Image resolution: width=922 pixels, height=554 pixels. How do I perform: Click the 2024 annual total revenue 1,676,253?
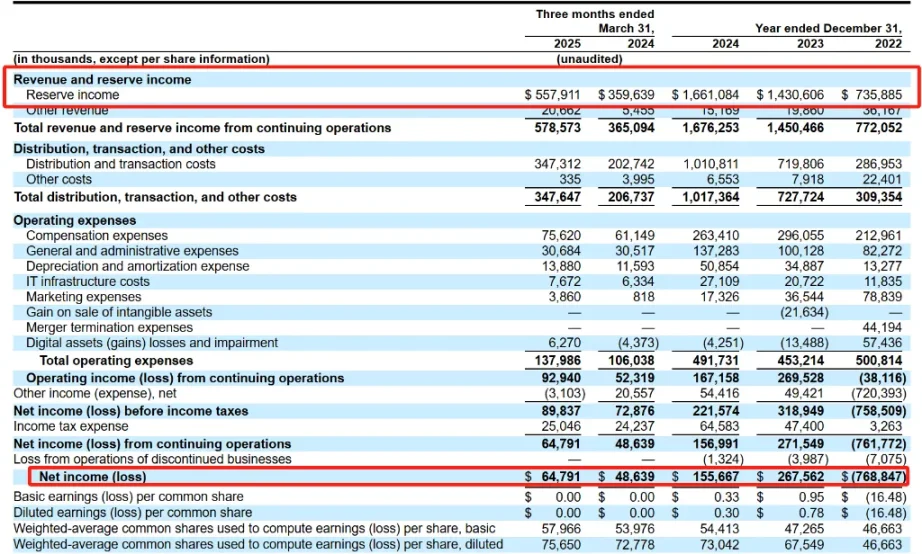point(710,128)
